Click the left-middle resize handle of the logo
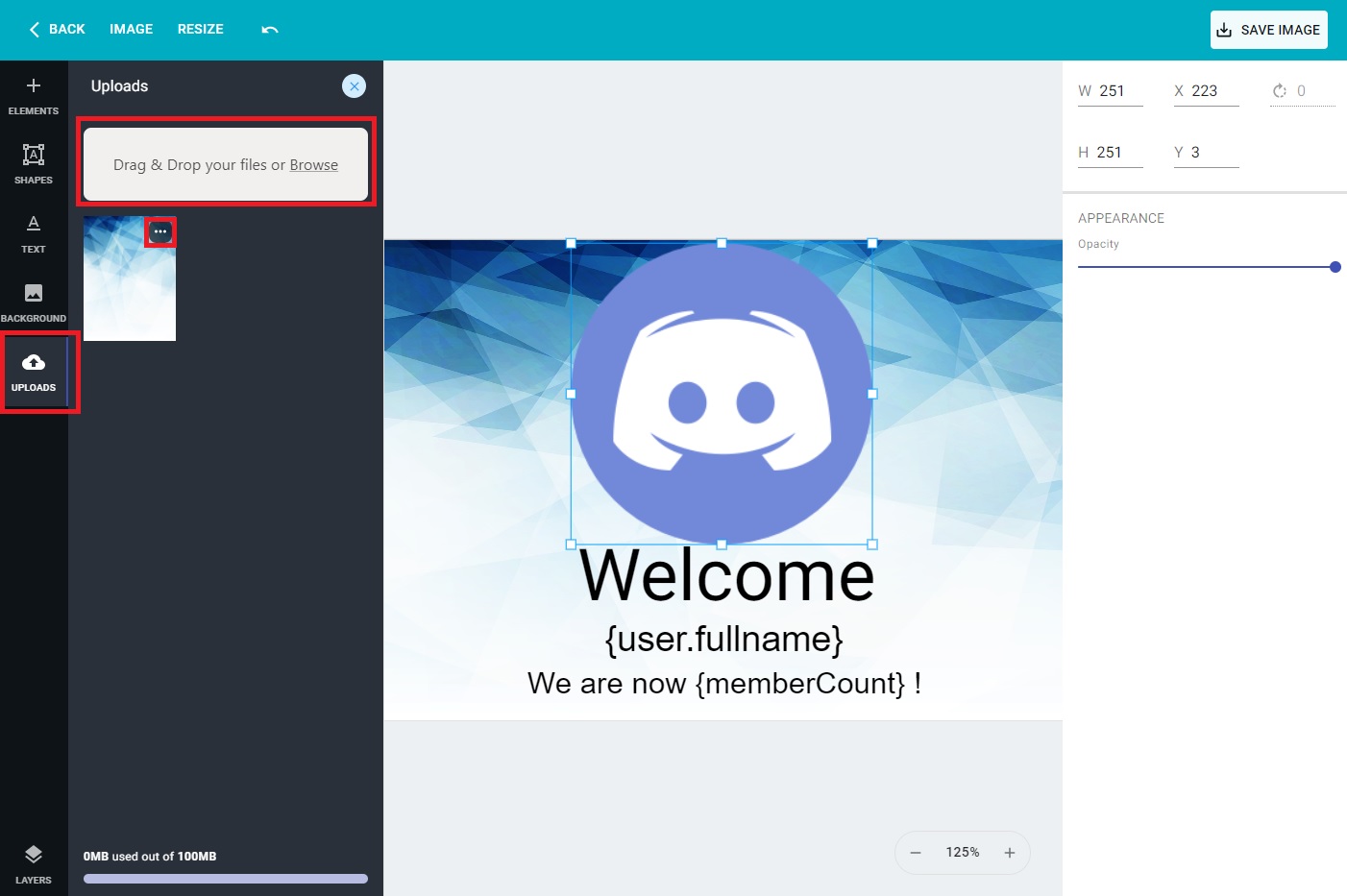Screen dimensions: 1347x896 (x=572, y=394)
